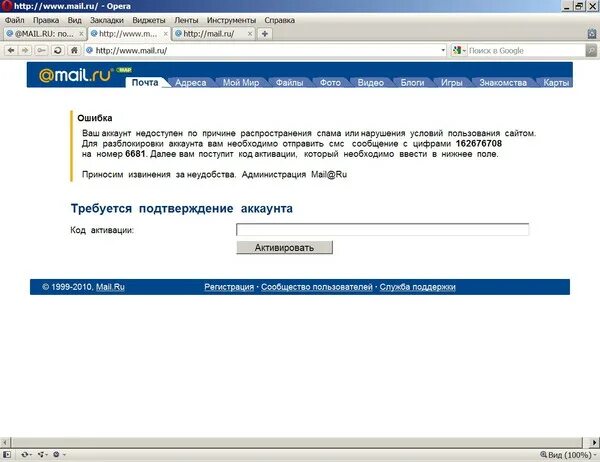Viewport: 600px width, 462px height.
Task: Open the Адреса site tab
Action: [191, 82]
